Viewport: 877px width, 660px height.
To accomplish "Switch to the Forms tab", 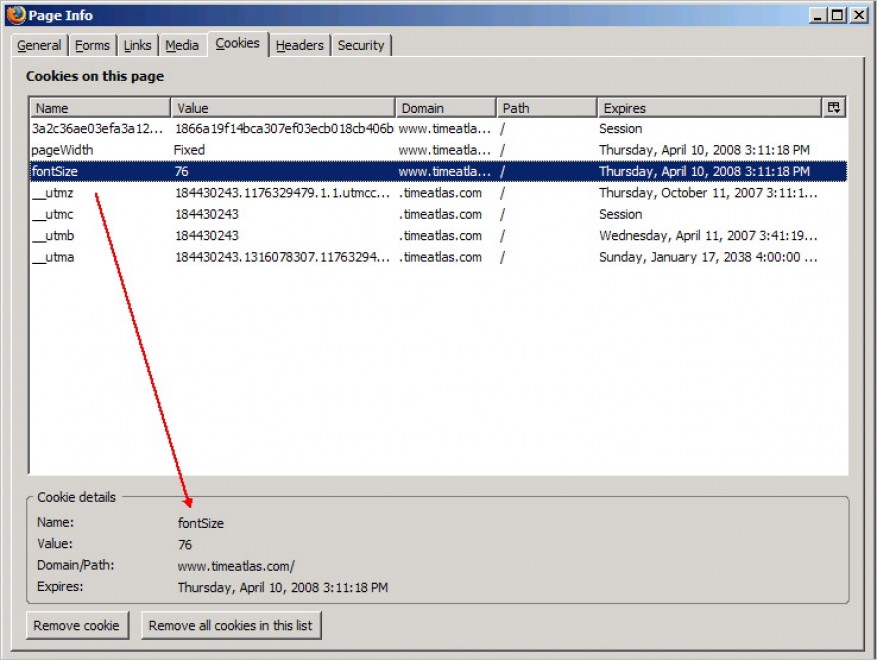I will pyautogui.click(x=92, y=45).
